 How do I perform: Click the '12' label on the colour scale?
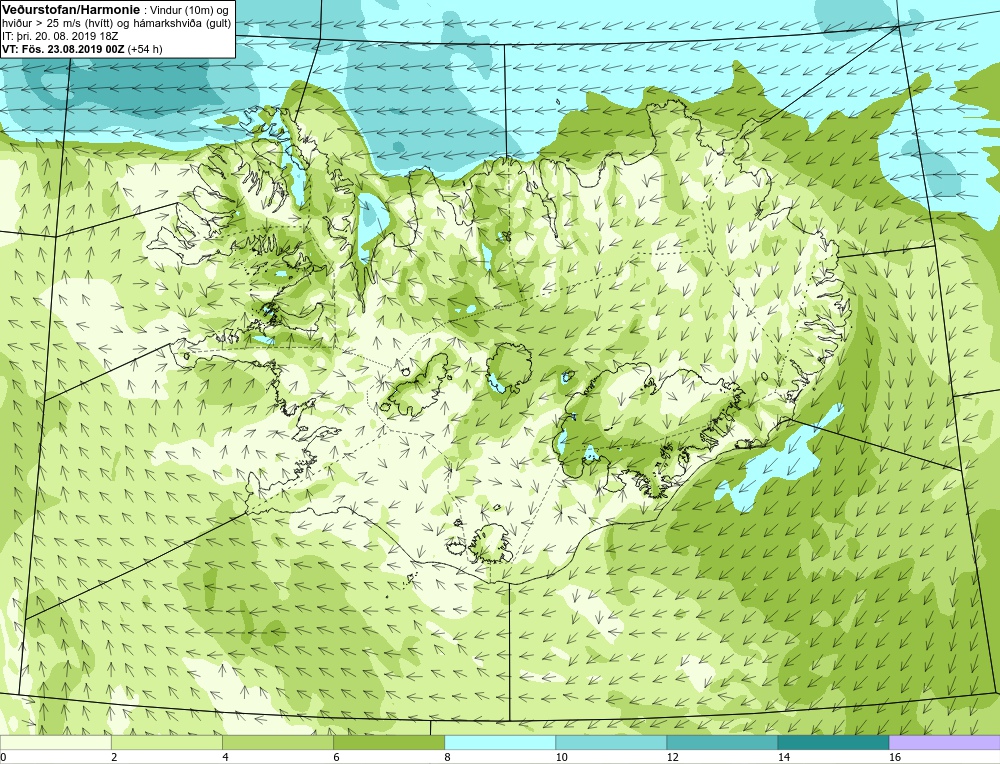coord(672,758)
